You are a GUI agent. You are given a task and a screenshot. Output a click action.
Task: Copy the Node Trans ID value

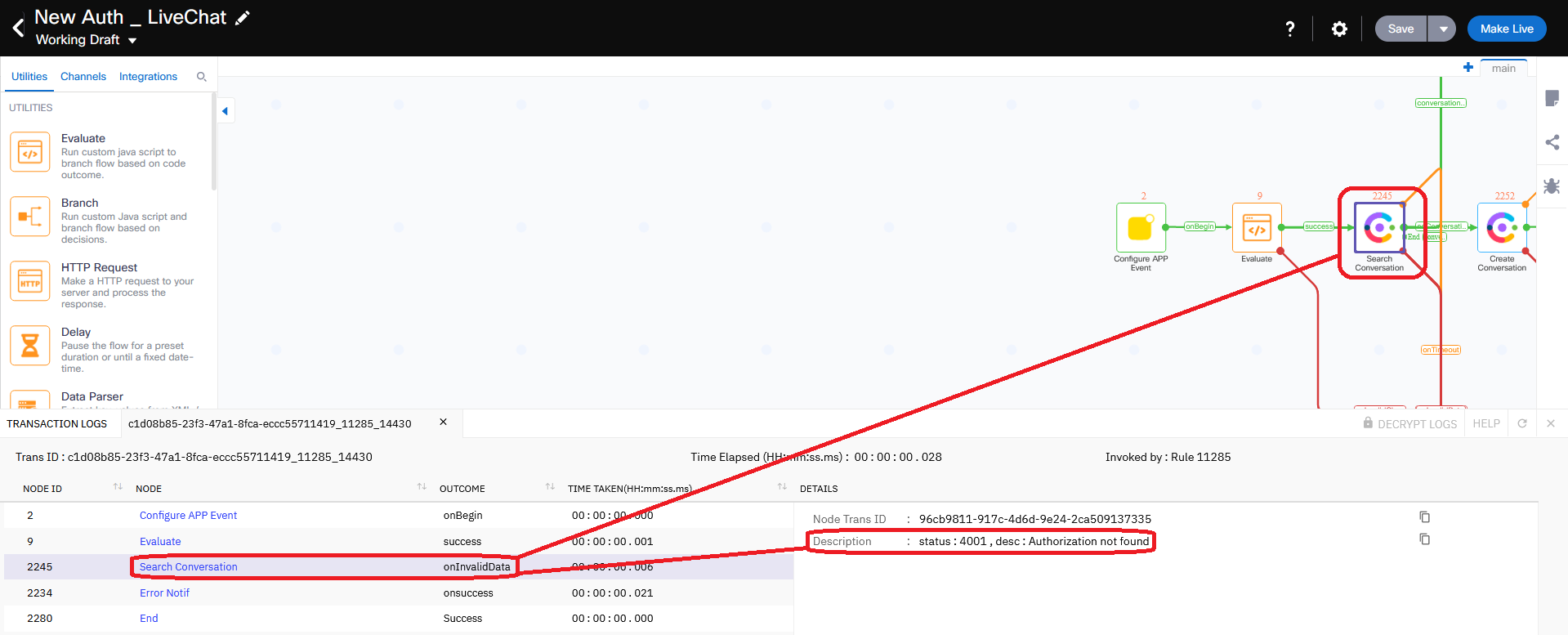(x=1424, y=517)
